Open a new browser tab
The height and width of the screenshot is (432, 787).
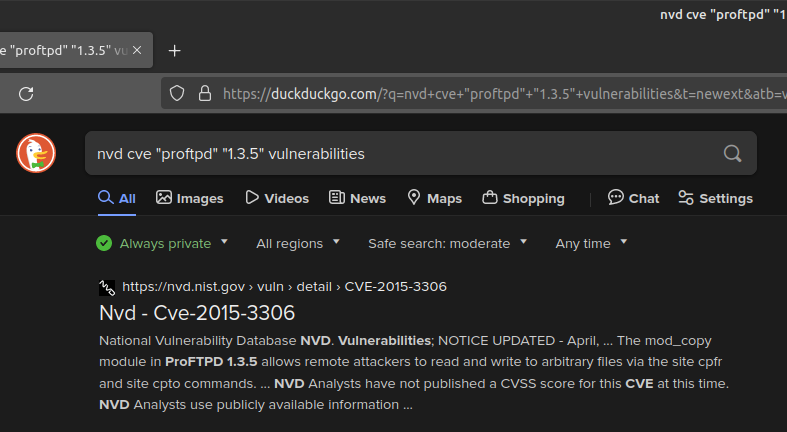(x=174, y=51)
